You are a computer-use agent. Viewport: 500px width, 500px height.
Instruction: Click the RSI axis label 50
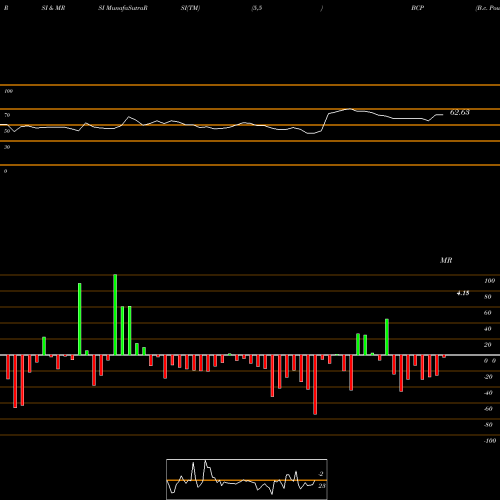[x=7, y=131]
